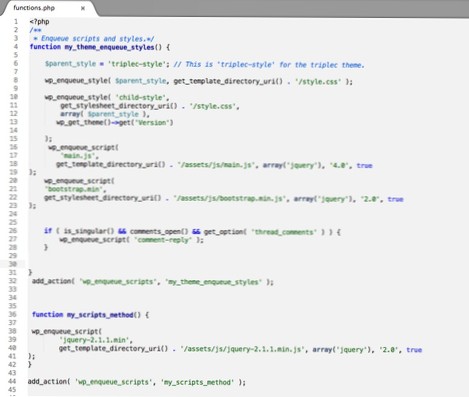Click the opening <?php tag
This screenshot has width=469, height=397.
pyautogui.click(x=39, y=22)
